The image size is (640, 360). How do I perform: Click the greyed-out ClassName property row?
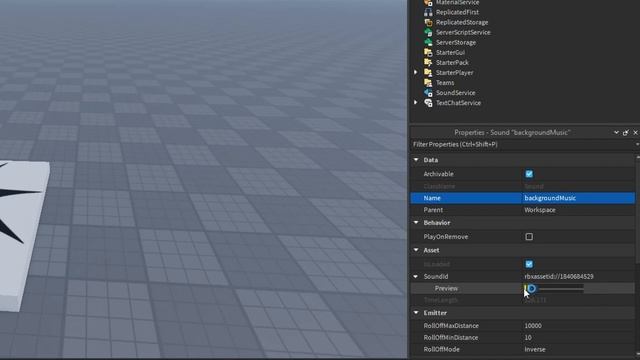(522, 186)
